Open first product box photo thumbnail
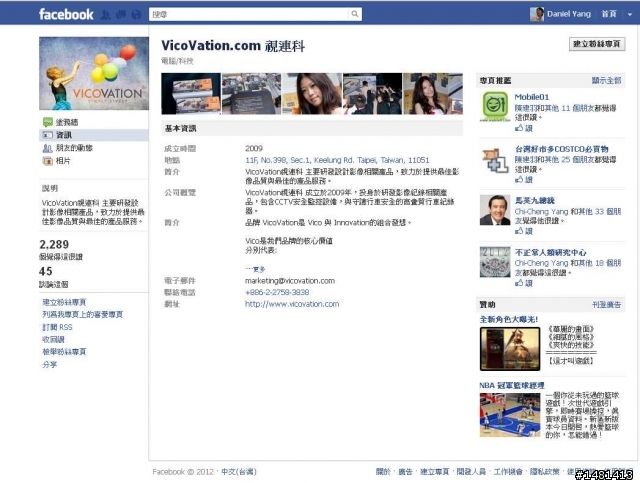 191,93
